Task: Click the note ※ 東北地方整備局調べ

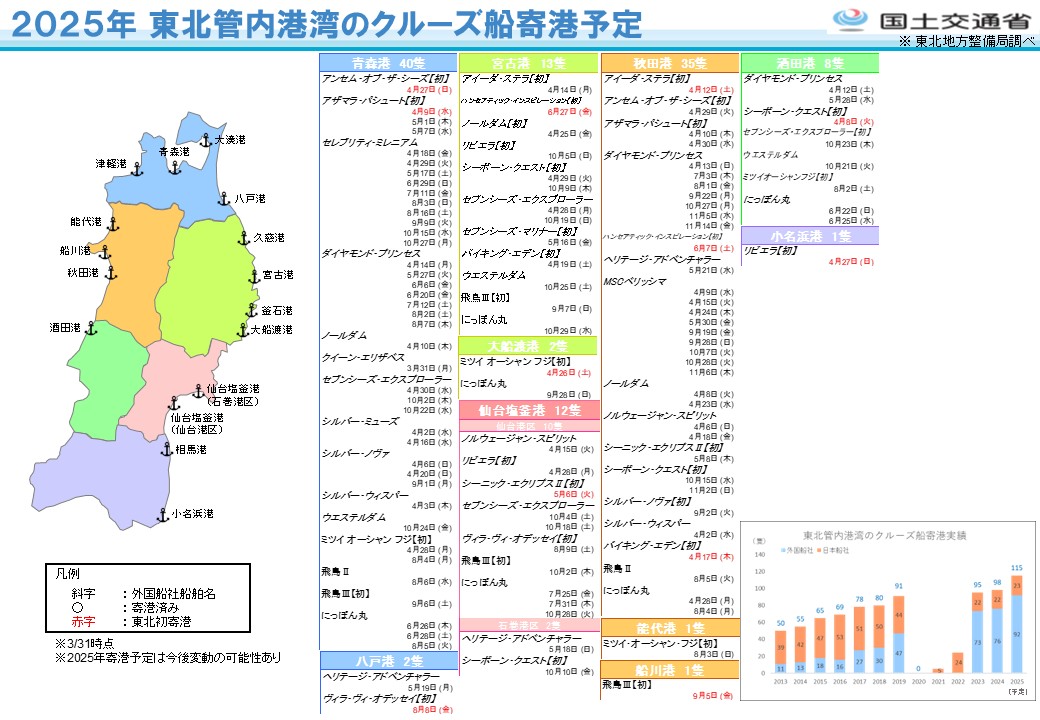Action: pyautogui.click(x=966, y=41)
